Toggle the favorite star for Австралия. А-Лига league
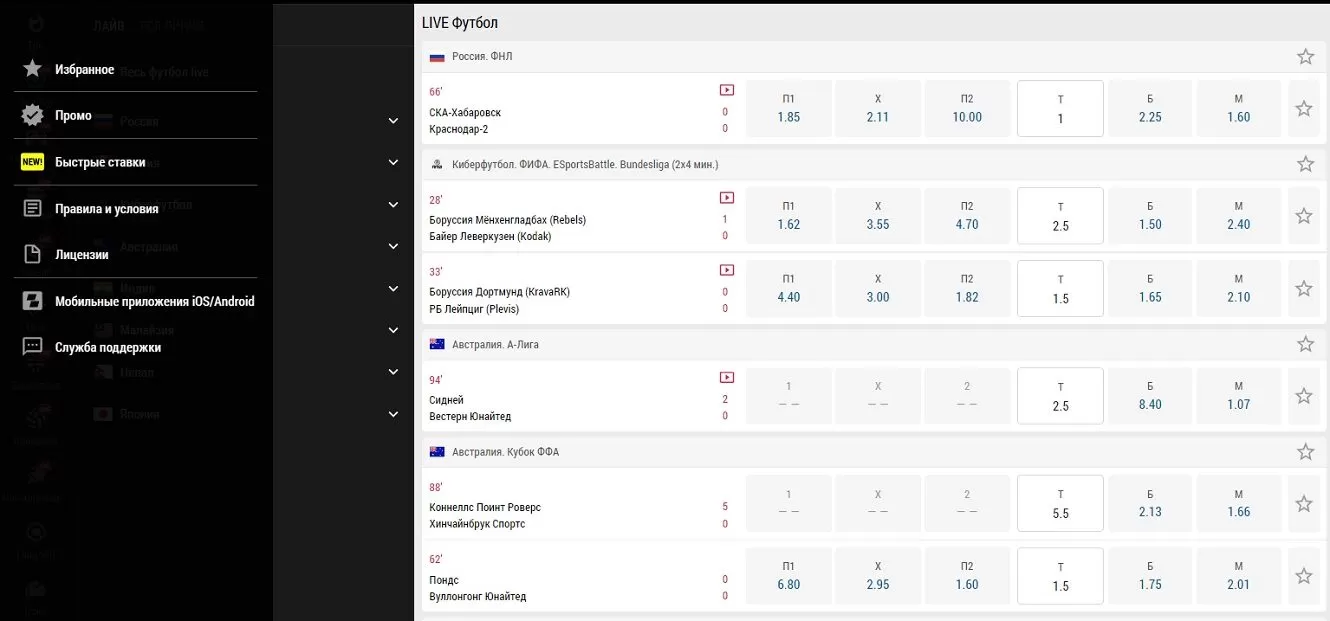Image resolution: width=1330 pixels, height=621 pixels. tap(1305, 345)
